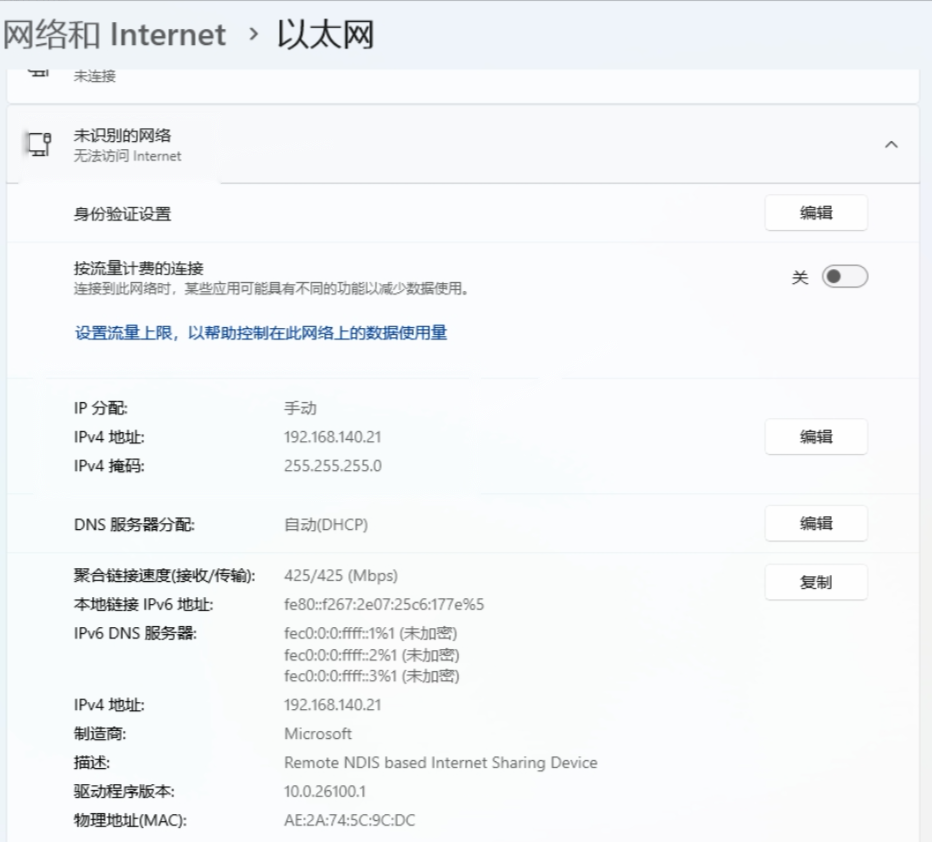Viewport: 932px width, 842px height.
Task: Select driver version 10.0.26100.1
Action: (x=325, y=791)
